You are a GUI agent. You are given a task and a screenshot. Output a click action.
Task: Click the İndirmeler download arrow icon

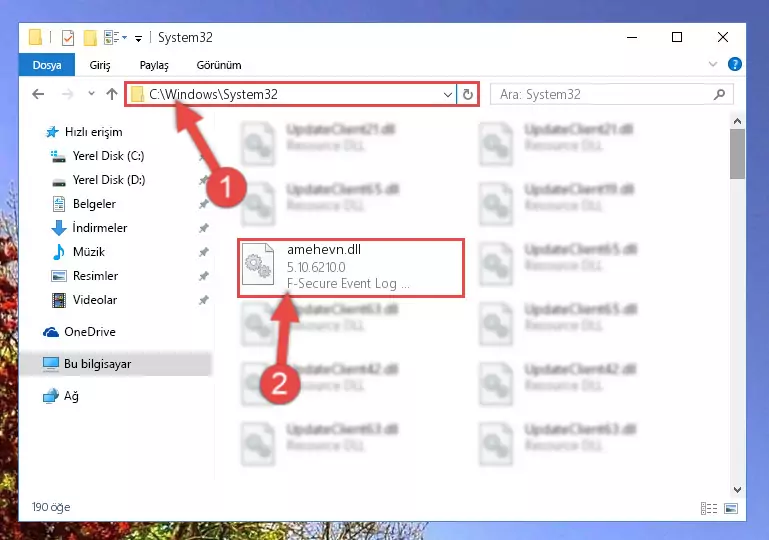click(58, 228)
